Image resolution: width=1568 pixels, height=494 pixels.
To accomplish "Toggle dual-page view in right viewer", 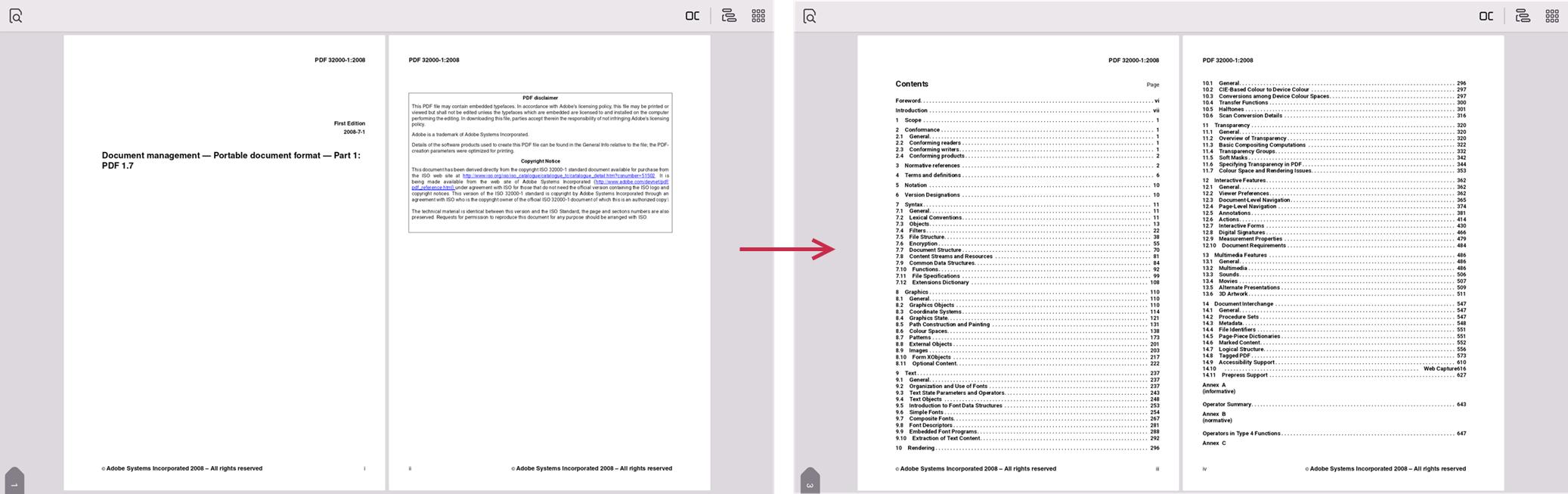I will click(x=1486, y=16).
